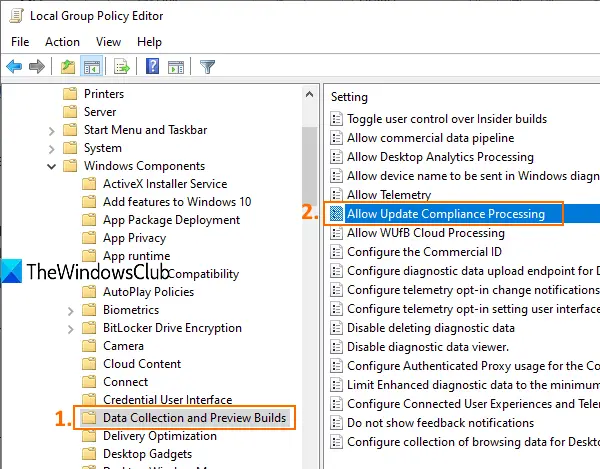The height and width of the screenshot is (469, 600).
Task: Click policy icon beside Disable diagnostic data viewer
Action: pos(336,347)
